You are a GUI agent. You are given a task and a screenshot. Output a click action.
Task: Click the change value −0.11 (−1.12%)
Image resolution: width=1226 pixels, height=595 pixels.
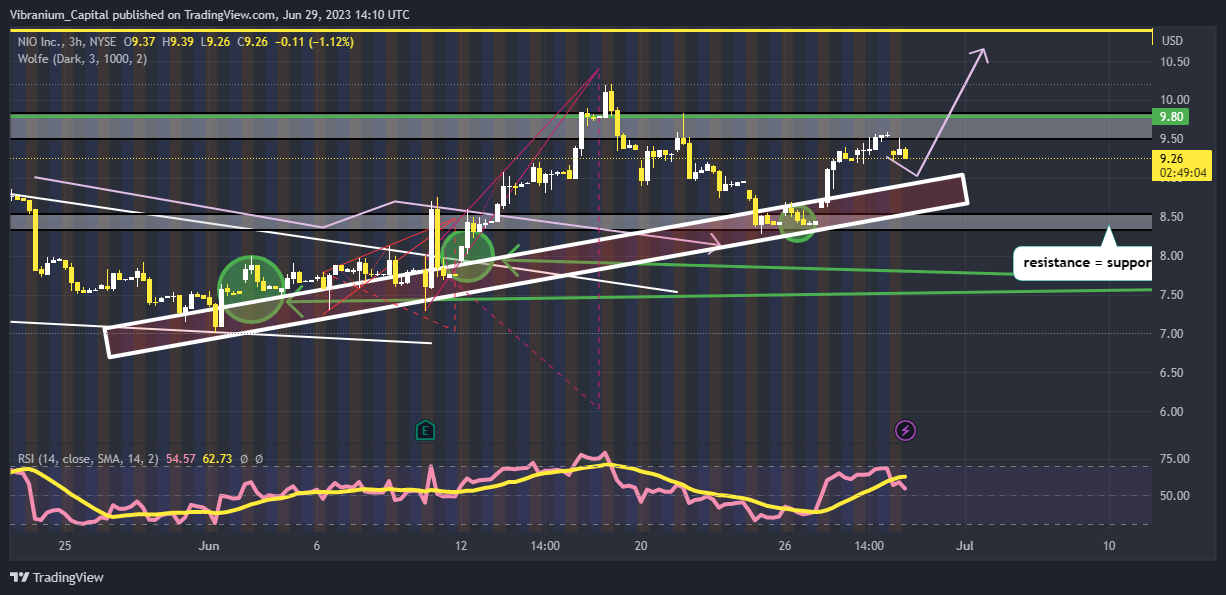(x=313, y=41)
